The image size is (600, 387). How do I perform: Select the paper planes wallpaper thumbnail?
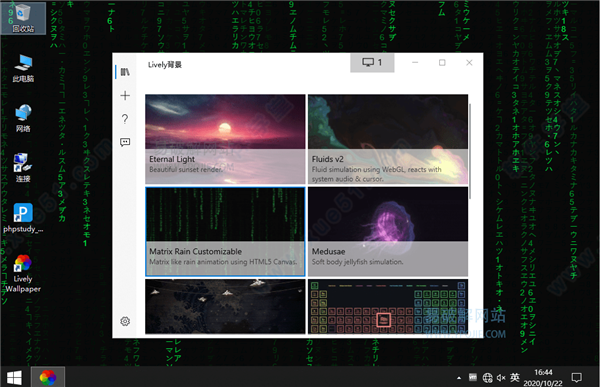(x=225, y=307)
